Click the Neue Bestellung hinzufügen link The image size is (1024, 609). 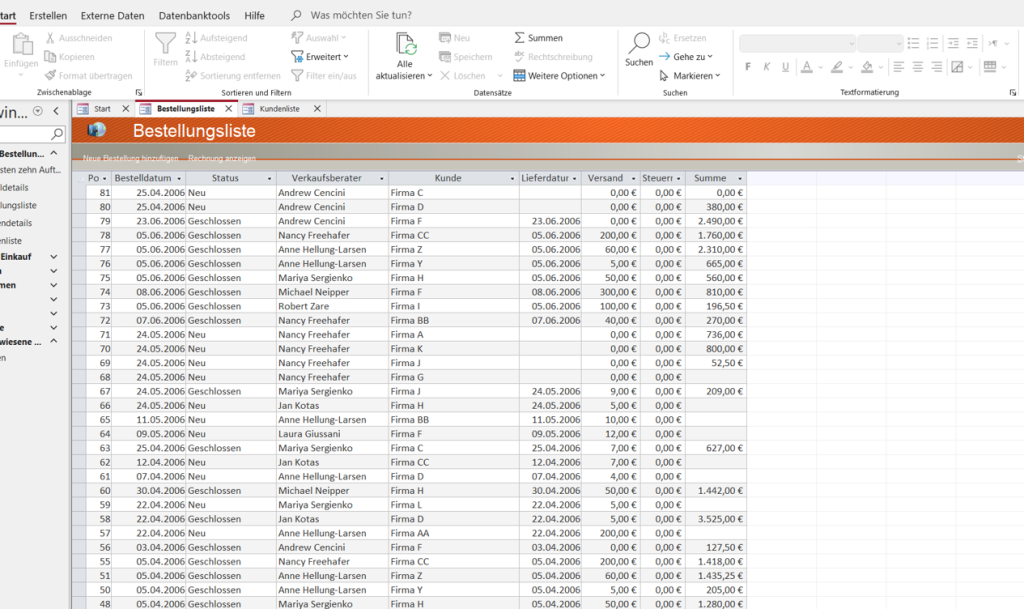coord(130,158)
